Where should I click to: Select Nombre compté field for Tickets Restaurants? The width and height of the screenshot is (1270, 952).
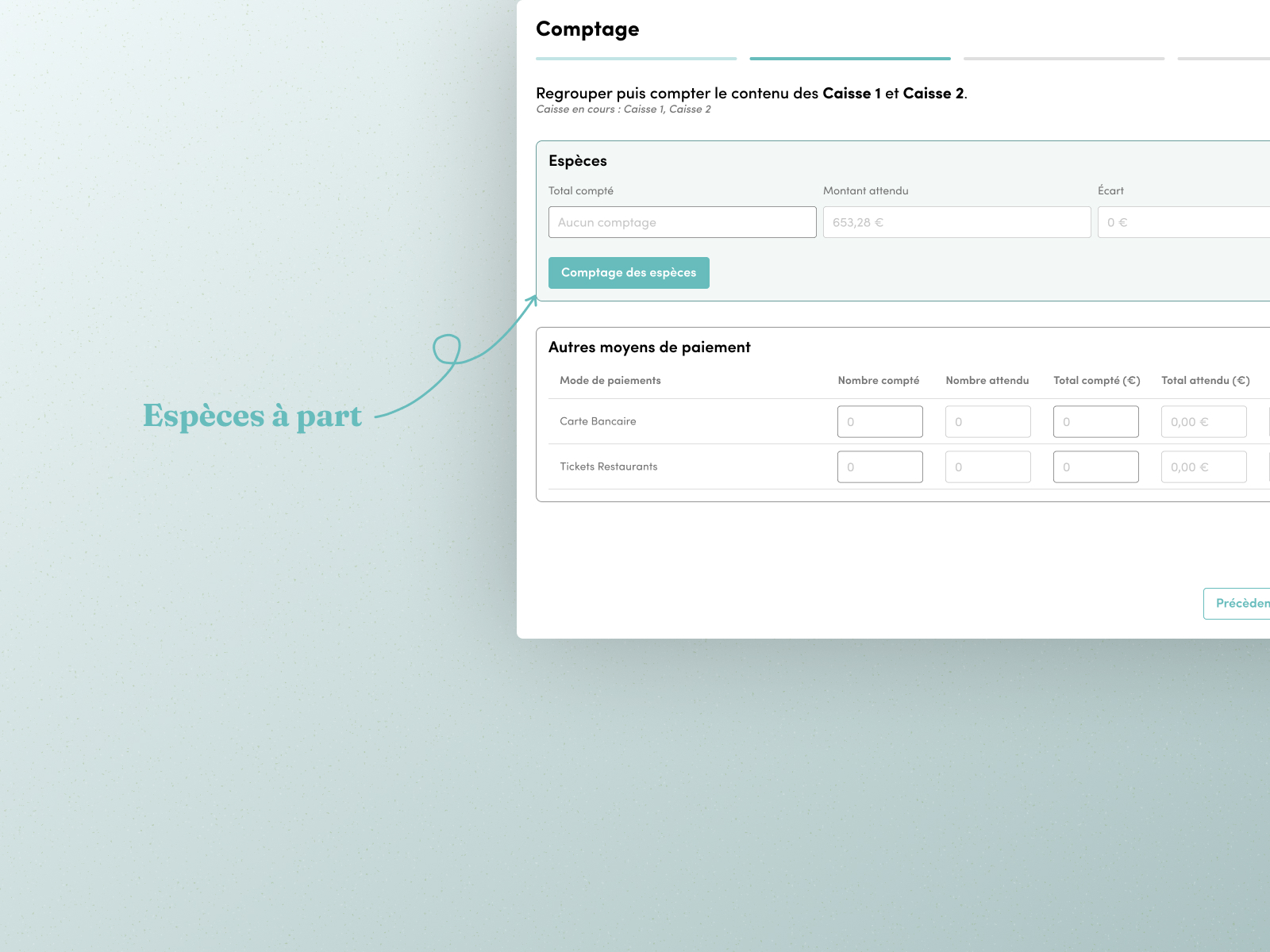tap(880, 466)
